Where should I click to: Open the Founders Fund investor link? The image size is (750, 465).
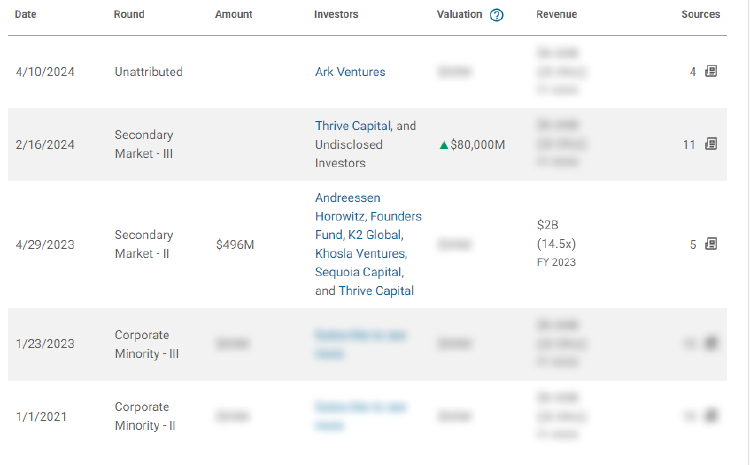[x=368, y=226]
